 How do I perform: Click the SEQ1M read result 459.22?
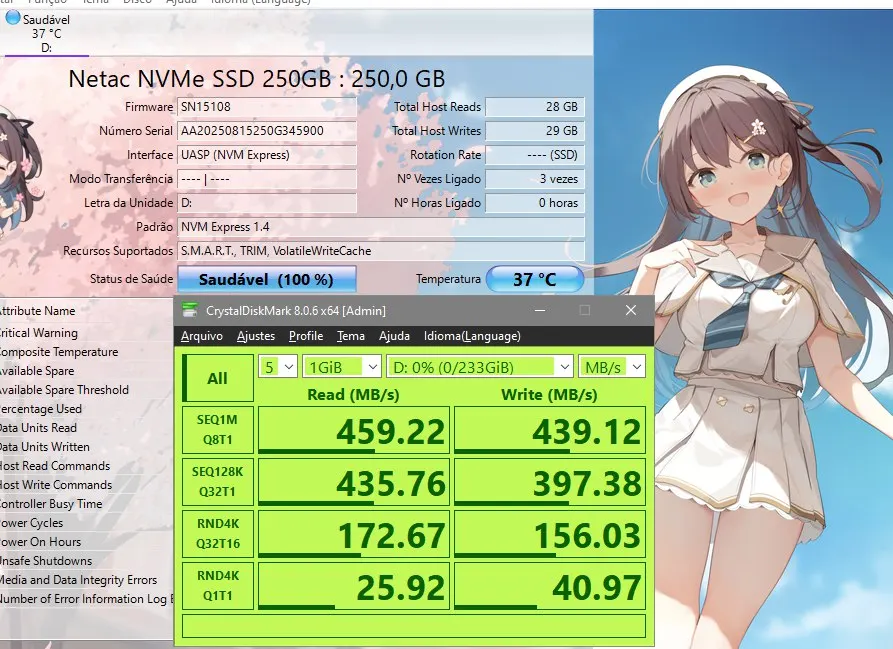pyautogui.click(x=354, y=430)
